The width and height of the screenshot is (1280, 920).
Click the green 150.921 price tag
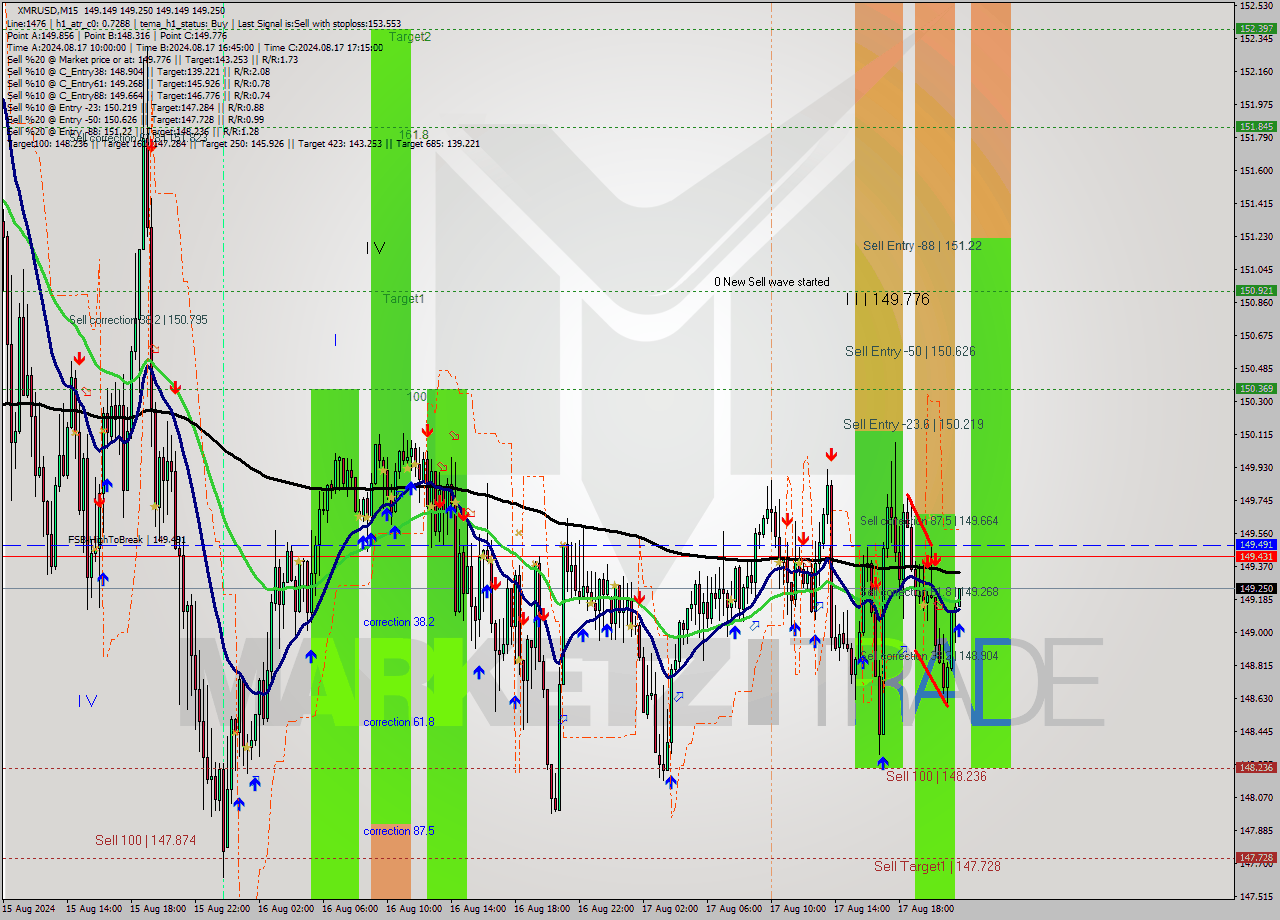(x=1256, y=291)
